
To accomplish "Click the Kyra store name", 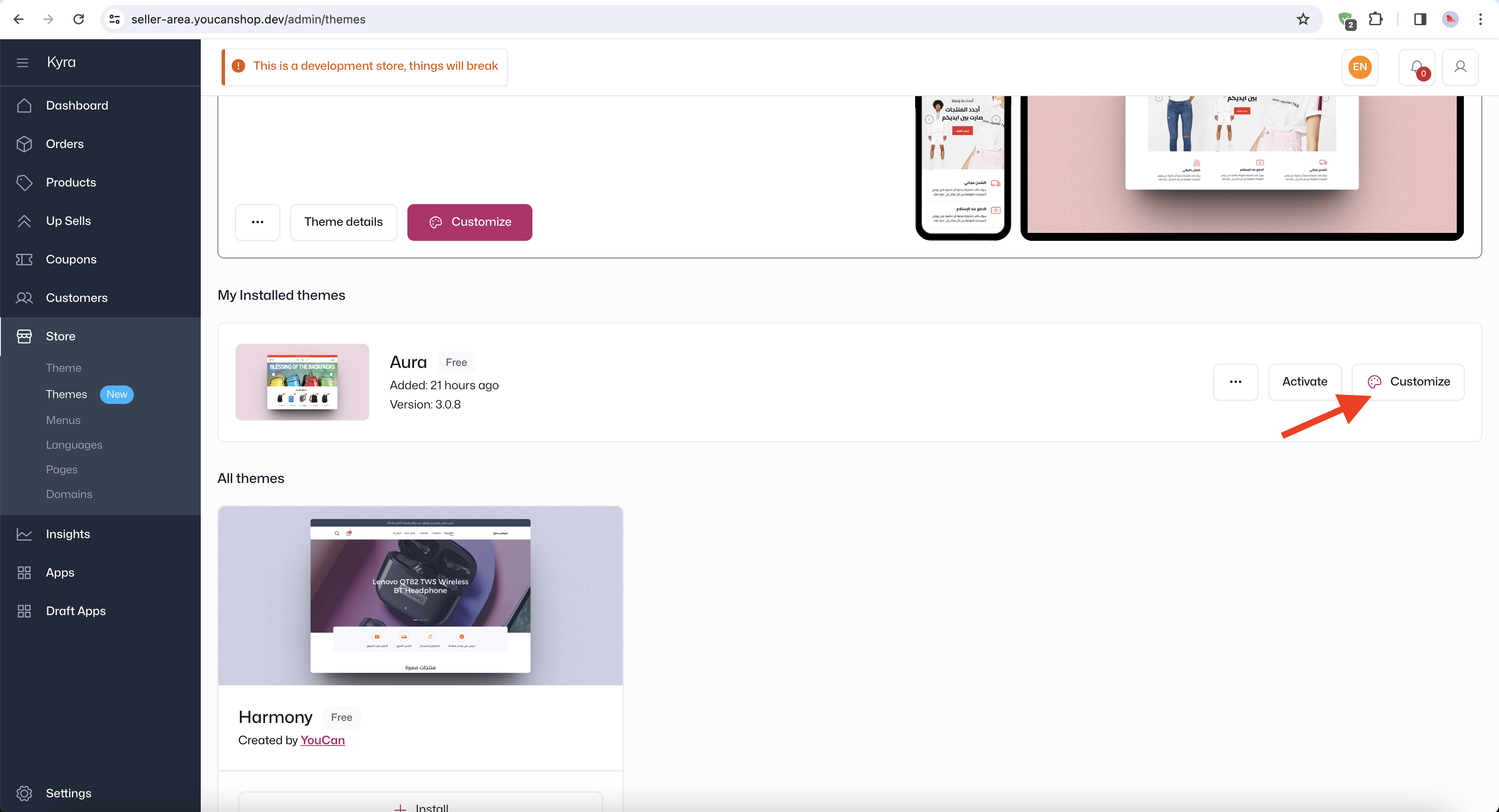I will coord(61,62).
